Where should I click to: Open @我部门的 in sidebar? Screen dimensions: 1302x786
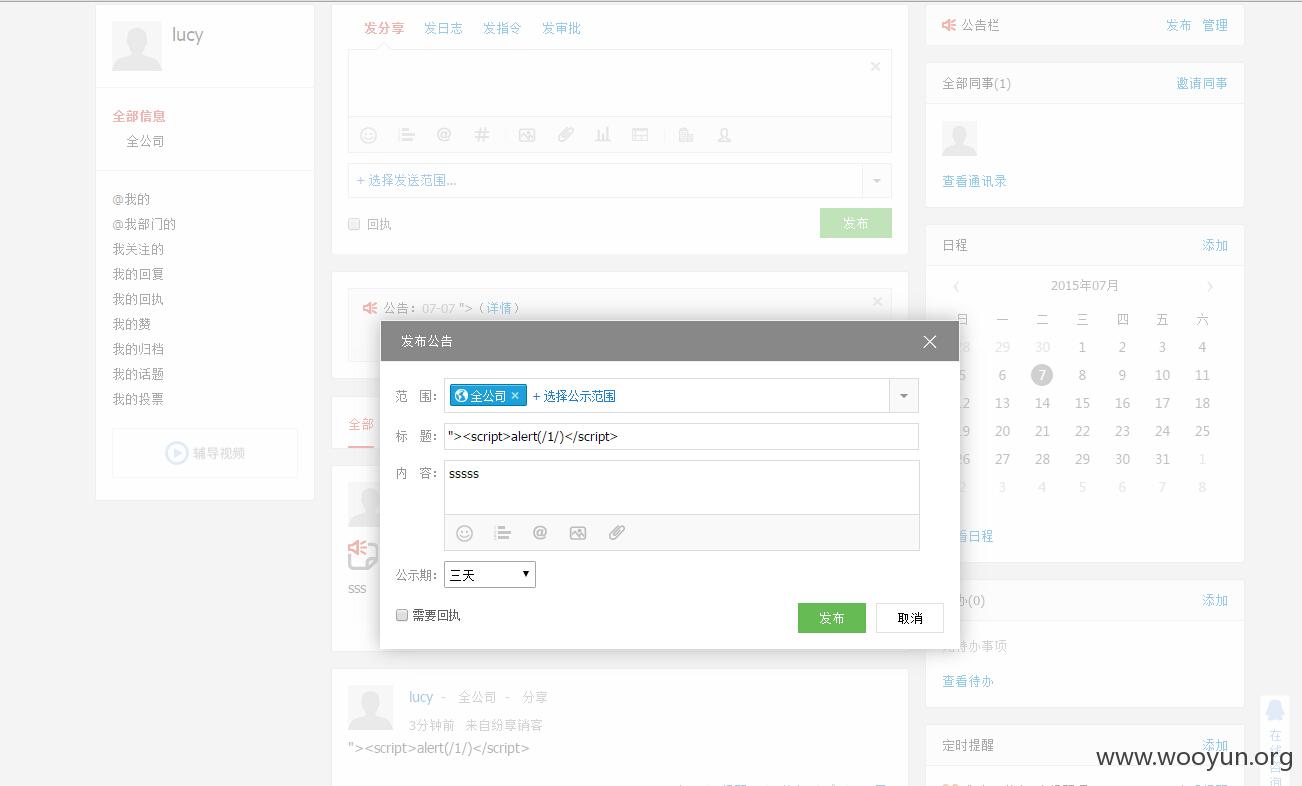point(144,224)
